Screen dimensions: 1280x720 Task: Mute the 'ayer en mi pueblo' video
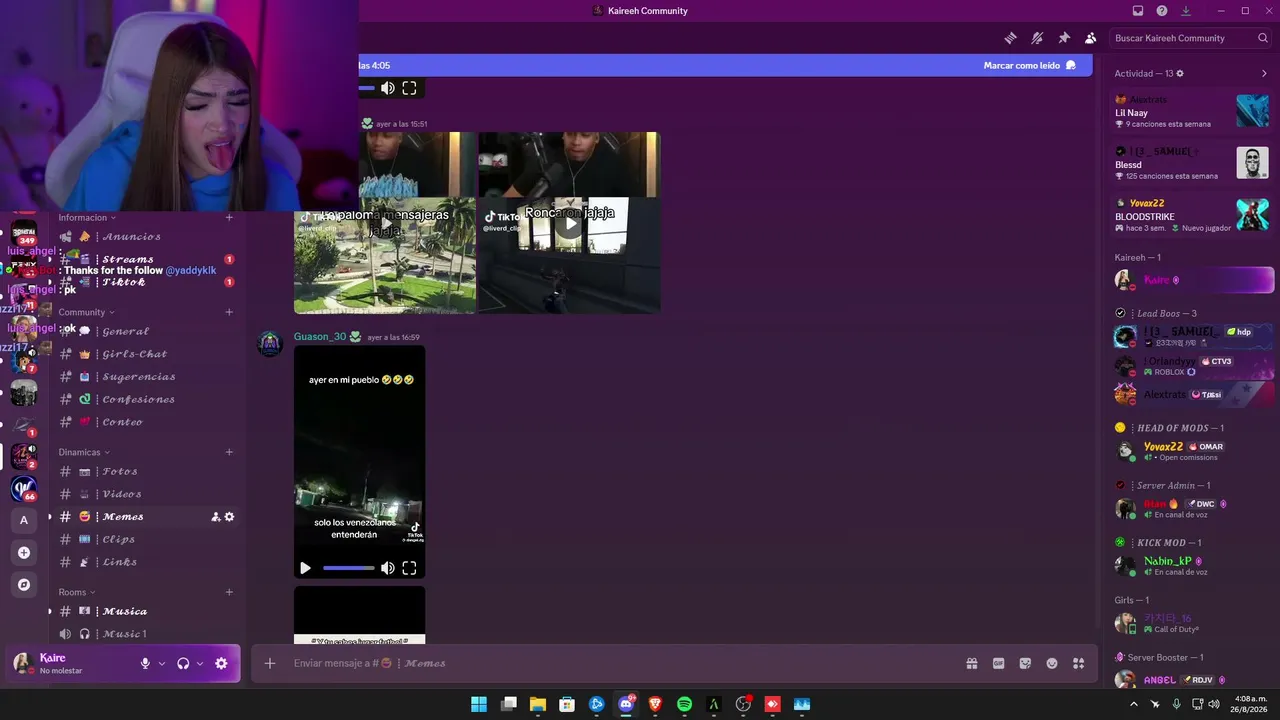pos(388,568)
